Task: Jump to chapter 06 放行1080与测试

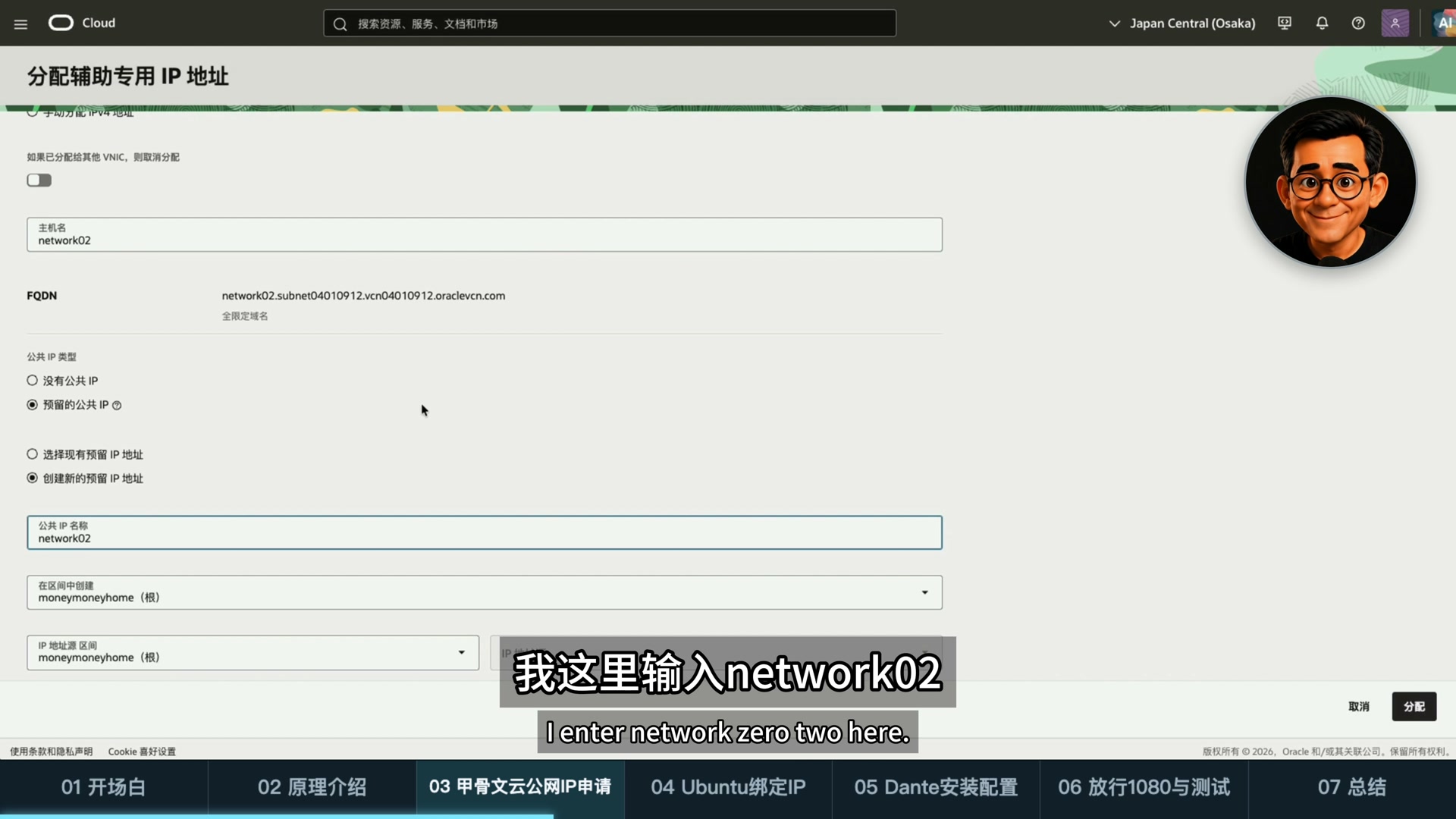Action: [x=1144, y=787]
